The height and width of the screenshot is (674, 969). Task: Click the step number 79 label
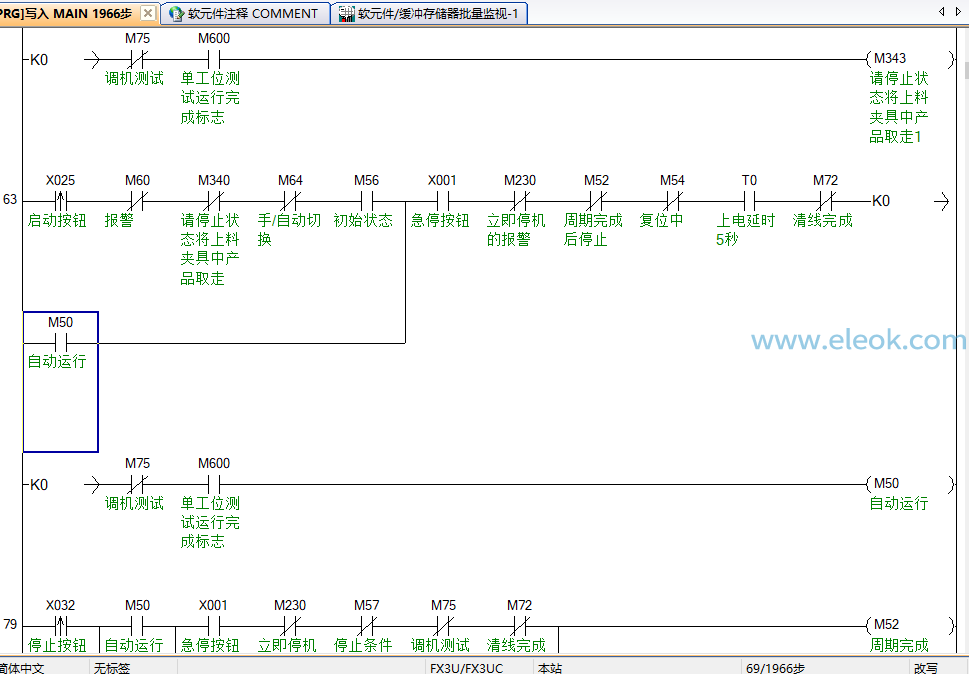[11, 624]
